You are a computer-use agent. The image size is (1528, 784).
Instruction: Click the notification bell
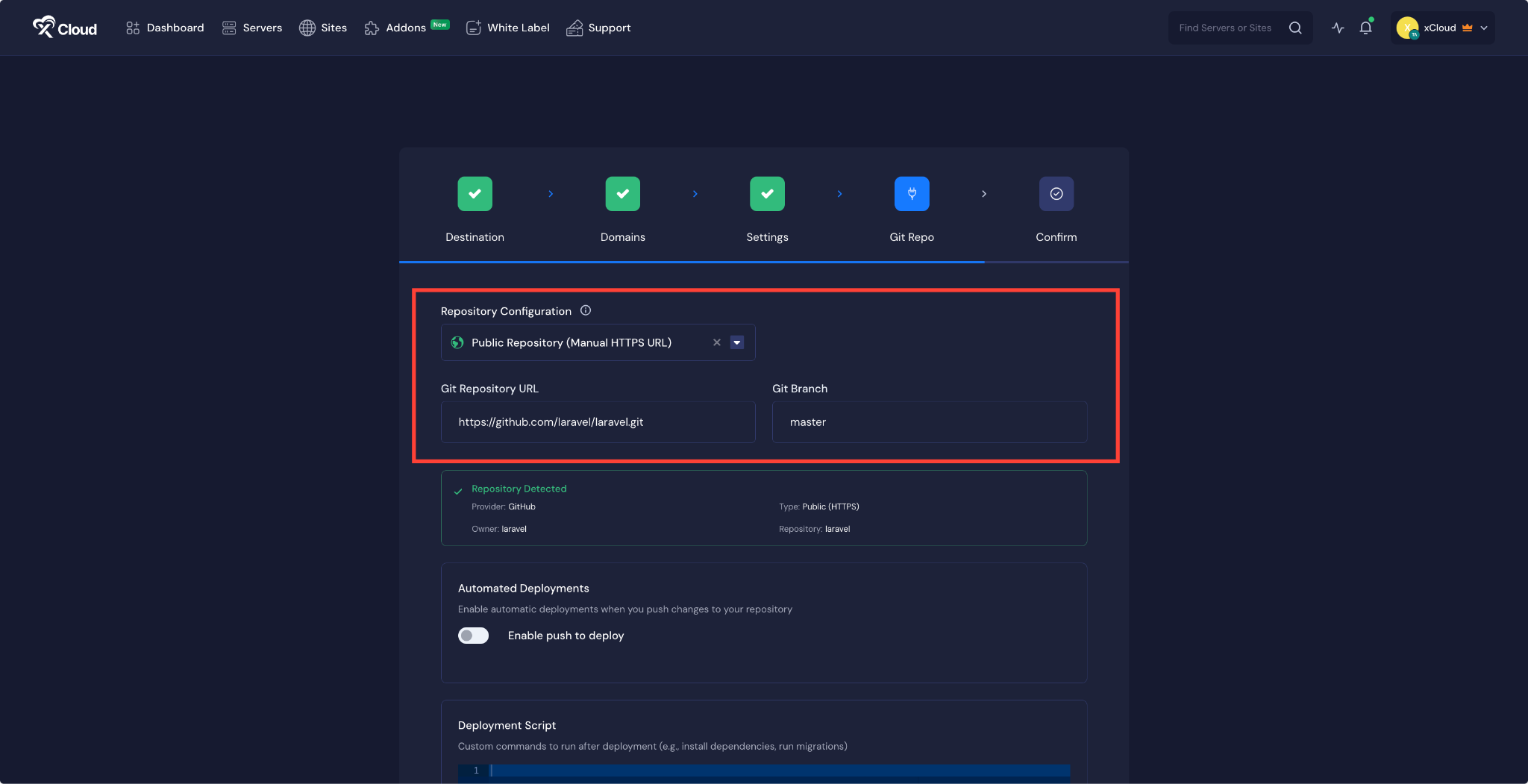point(1366,28)
